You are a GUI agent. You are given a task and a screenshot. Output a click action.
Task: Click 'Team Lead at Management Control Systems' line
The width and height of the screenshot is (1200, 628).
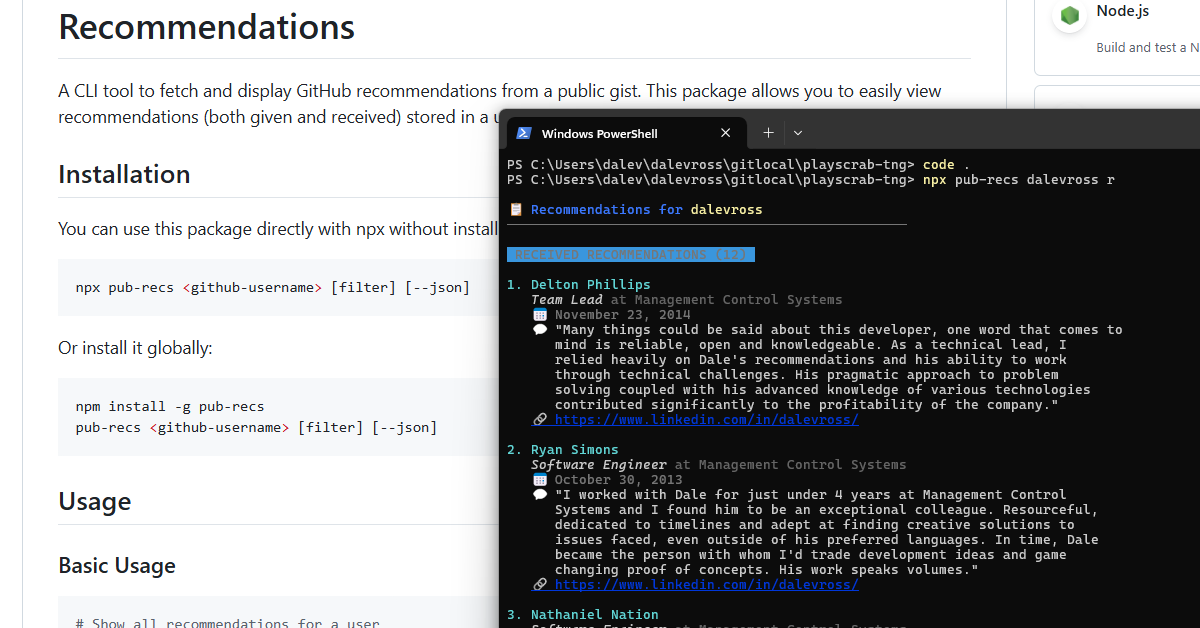pos(686,300)
